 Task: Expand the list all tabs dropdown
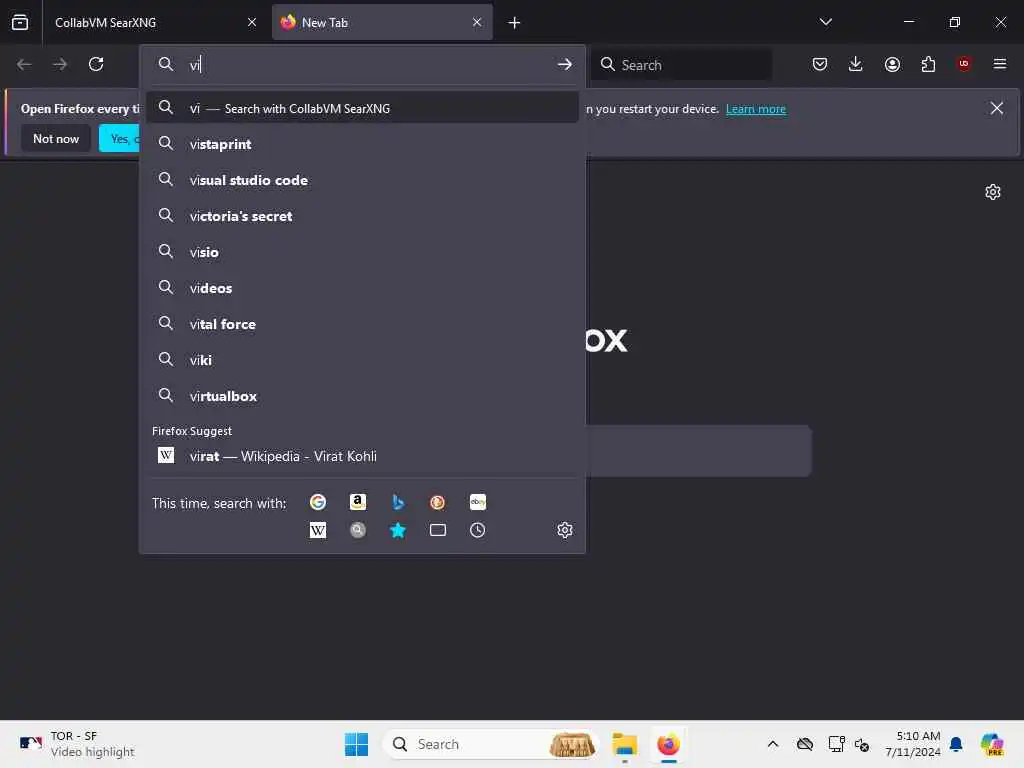click(825, 22)
